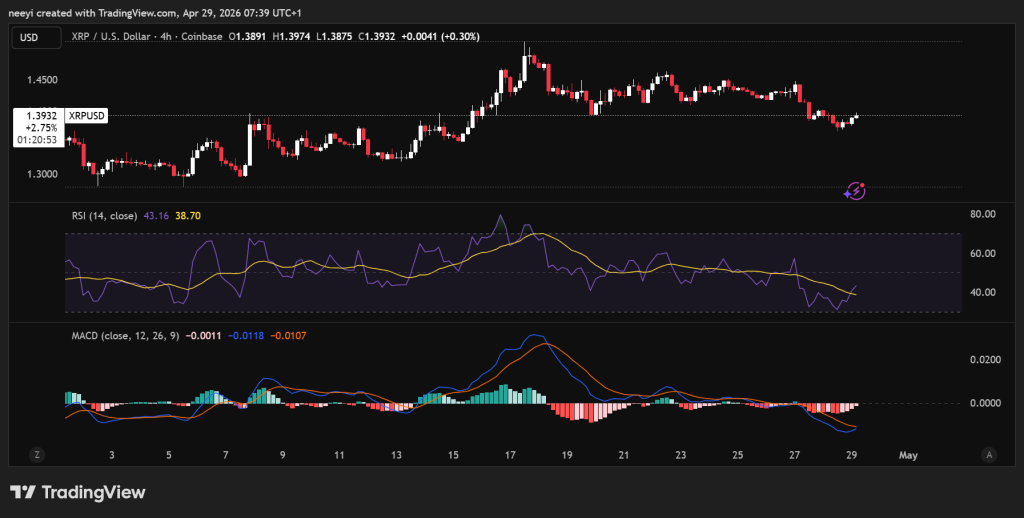Select the RSI (14, close) indicator label
Image resolution: width=1024 pixels, height=518 pixels.
tap(104, 216)
